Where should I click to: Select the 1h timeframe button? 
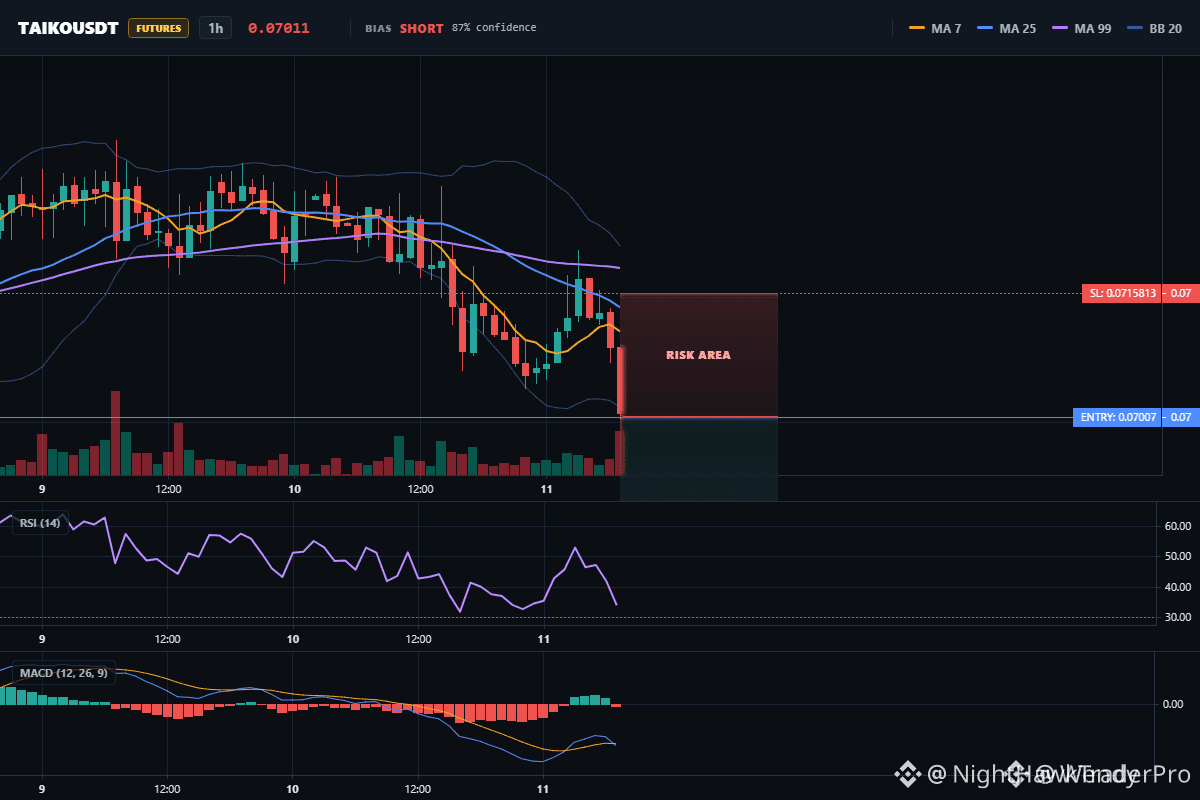tap(215, 28)
